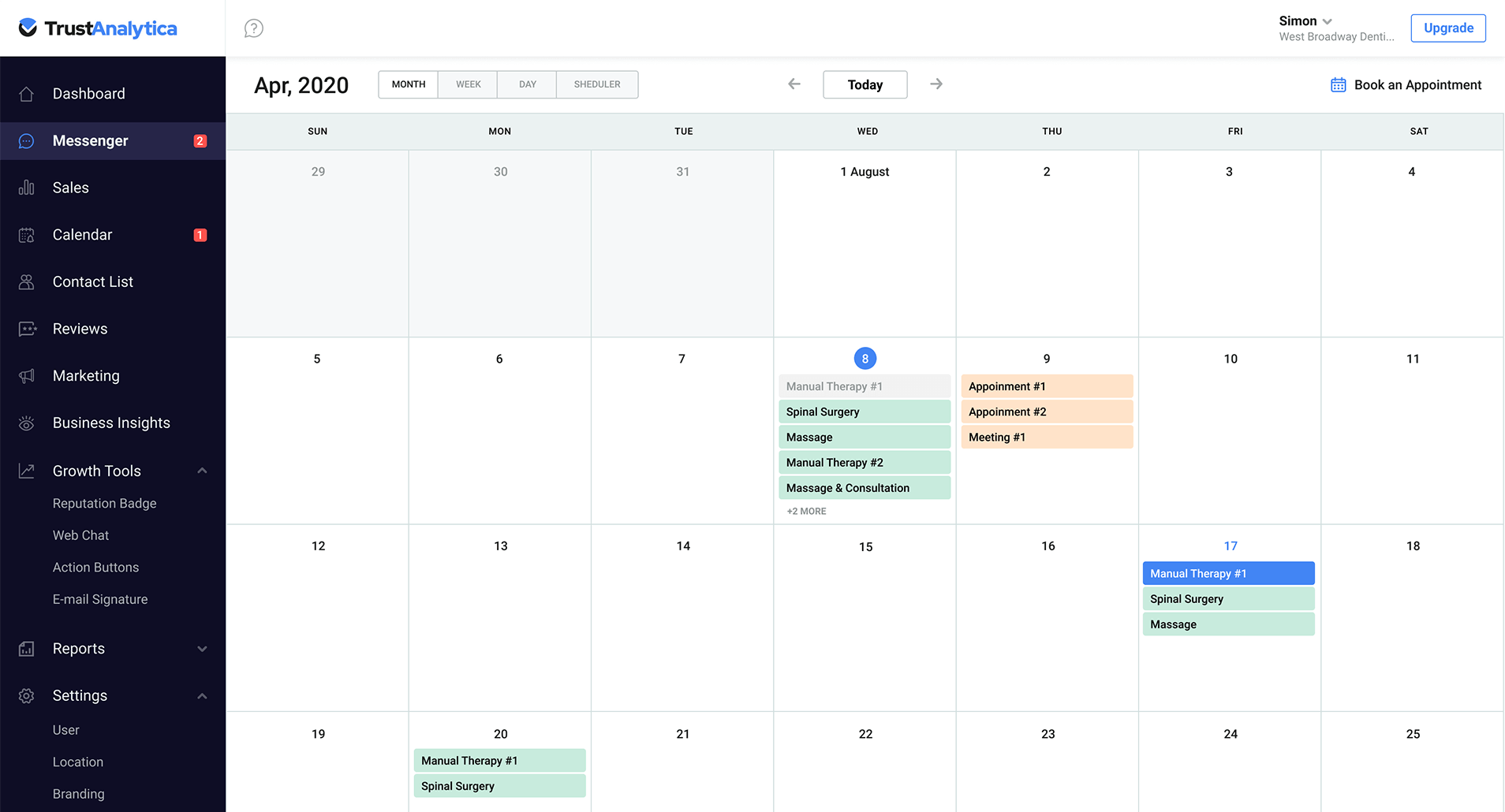Show the +2 more events on April 8

pyautogui.click(x=806, y=512)
